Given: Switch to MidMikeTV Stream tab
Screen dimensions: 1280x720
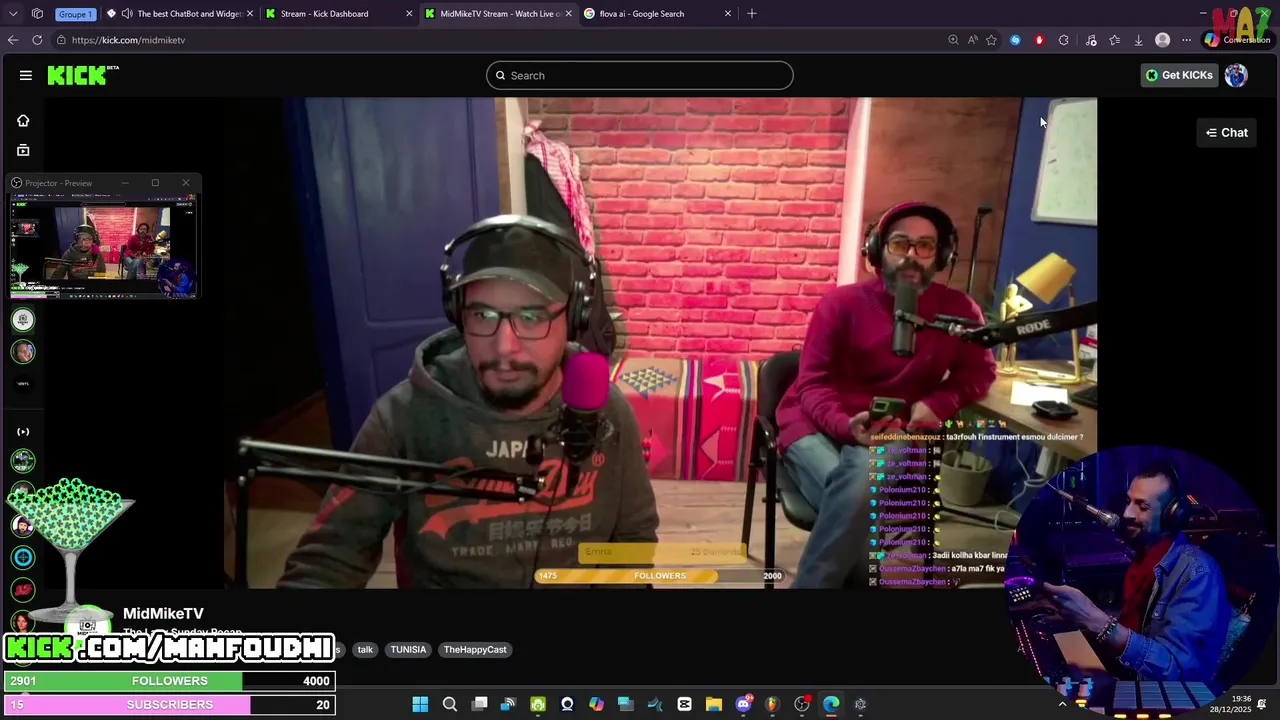Looking at the screenshot, I should [500, 14].
